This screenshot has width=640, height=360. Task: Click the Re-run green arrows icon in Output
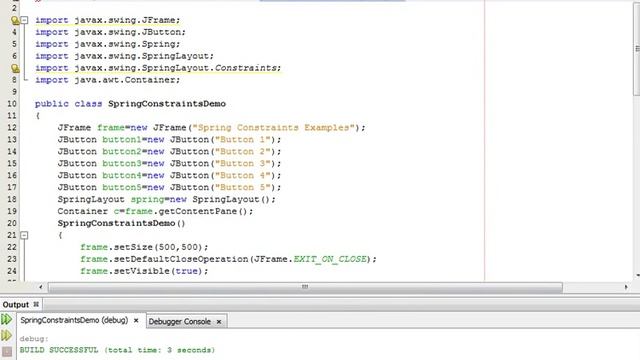tap(7, 320)
